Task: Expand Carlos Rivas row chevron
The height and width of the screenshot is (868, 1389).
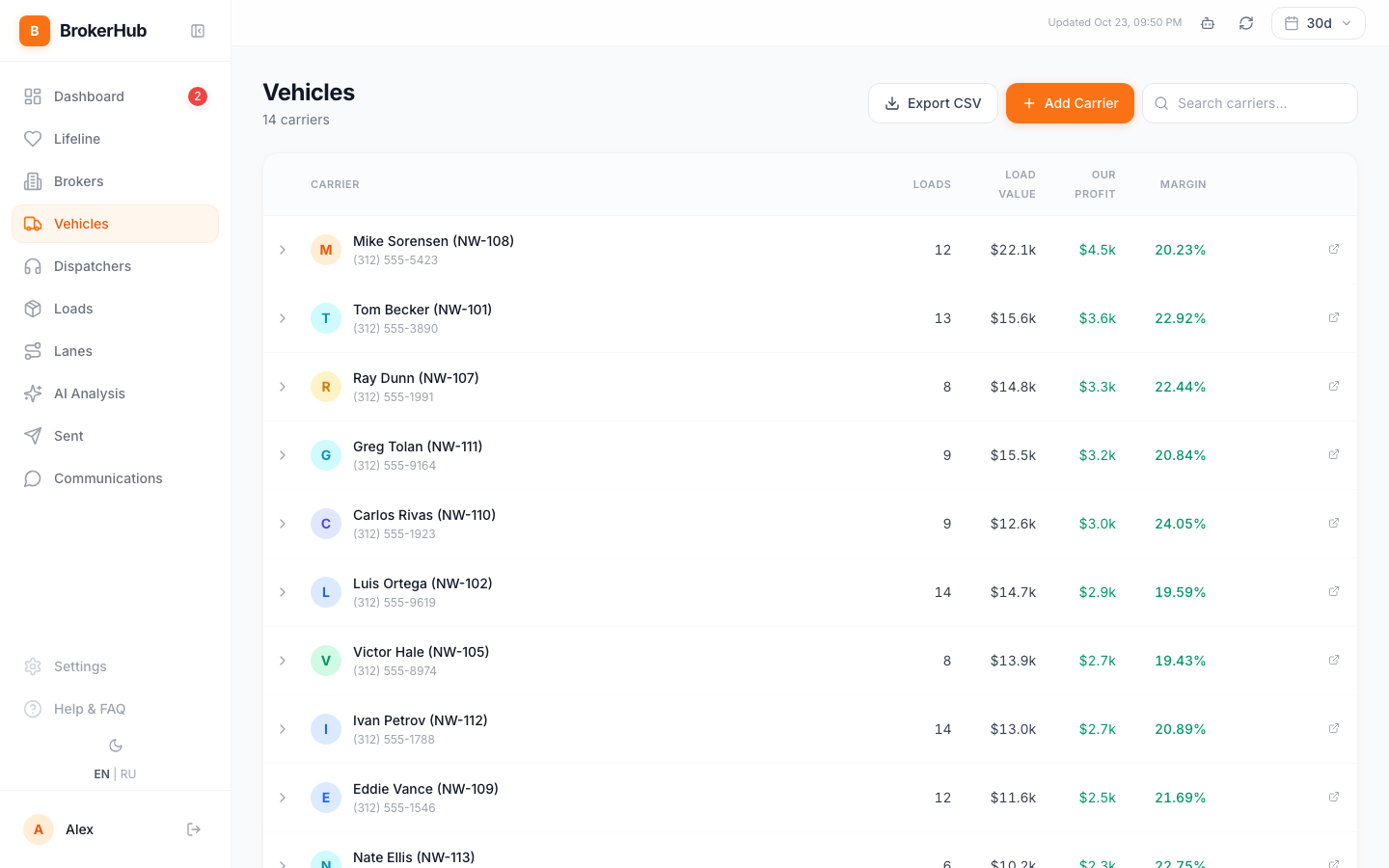Action: point(283,524)
